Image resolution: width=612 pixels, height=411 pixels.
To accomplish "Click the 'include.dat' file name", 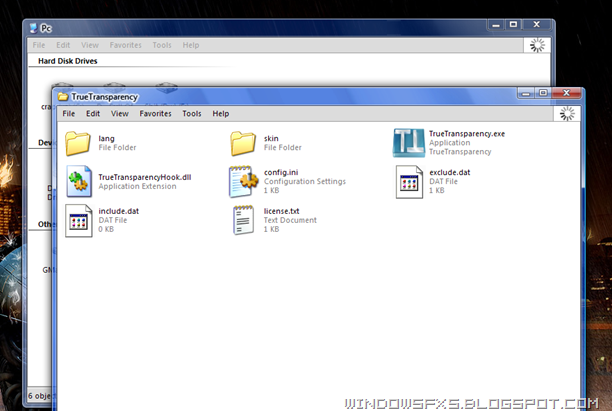I will click(119, 211).
